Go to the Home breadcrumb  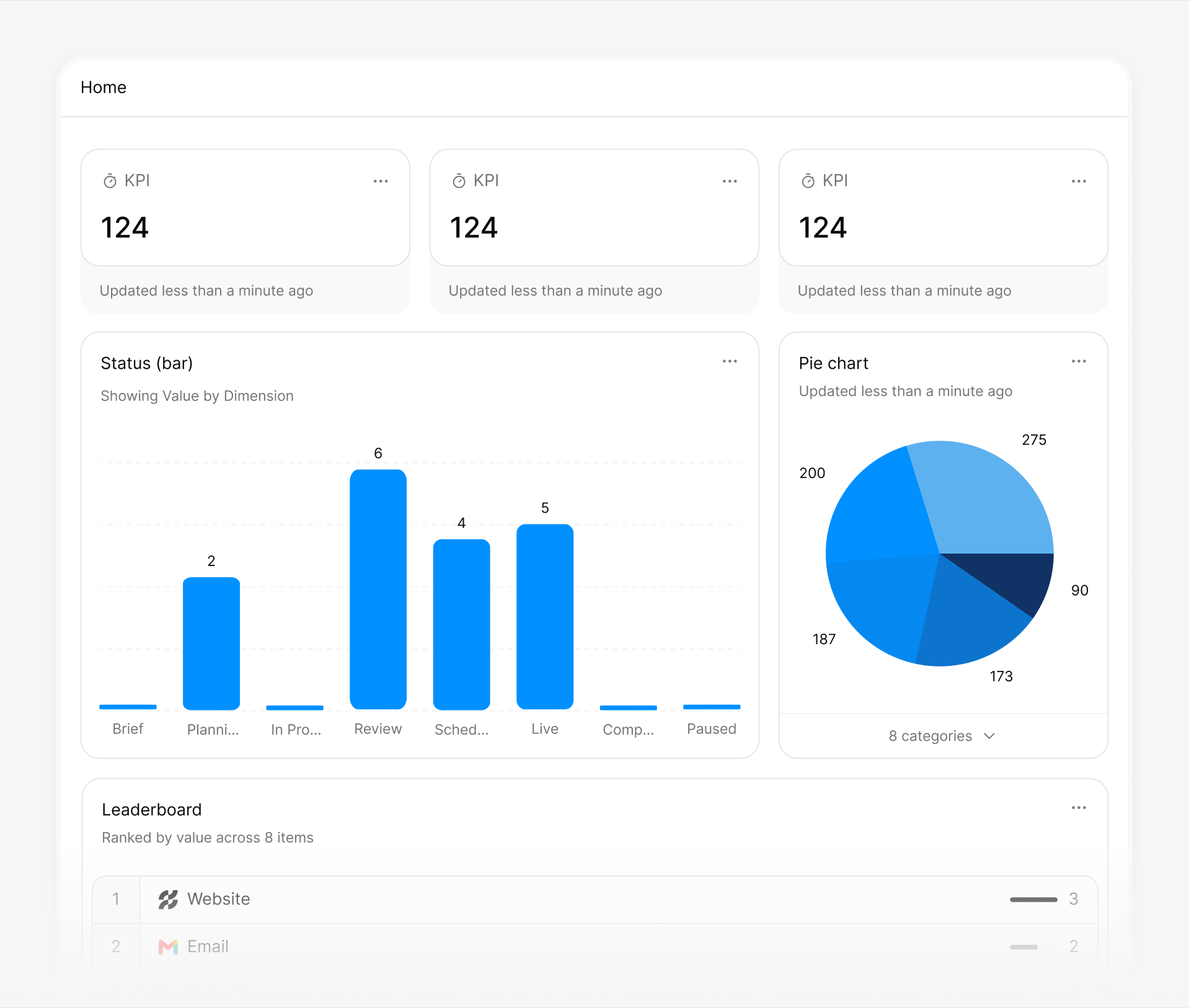(x=104, y=87)
